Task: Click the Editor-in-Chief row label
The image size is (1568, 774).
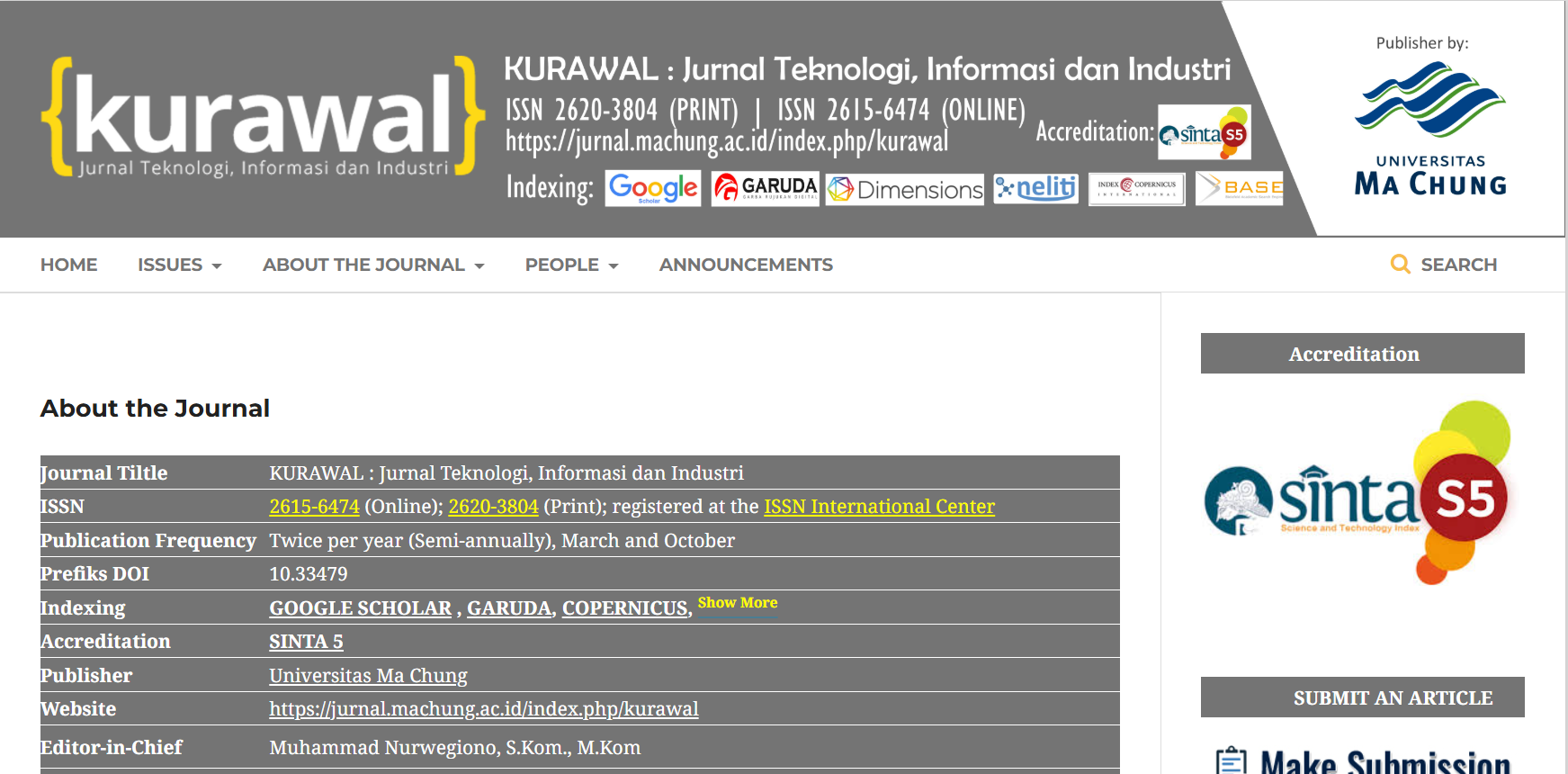Action: pos(112,748)
